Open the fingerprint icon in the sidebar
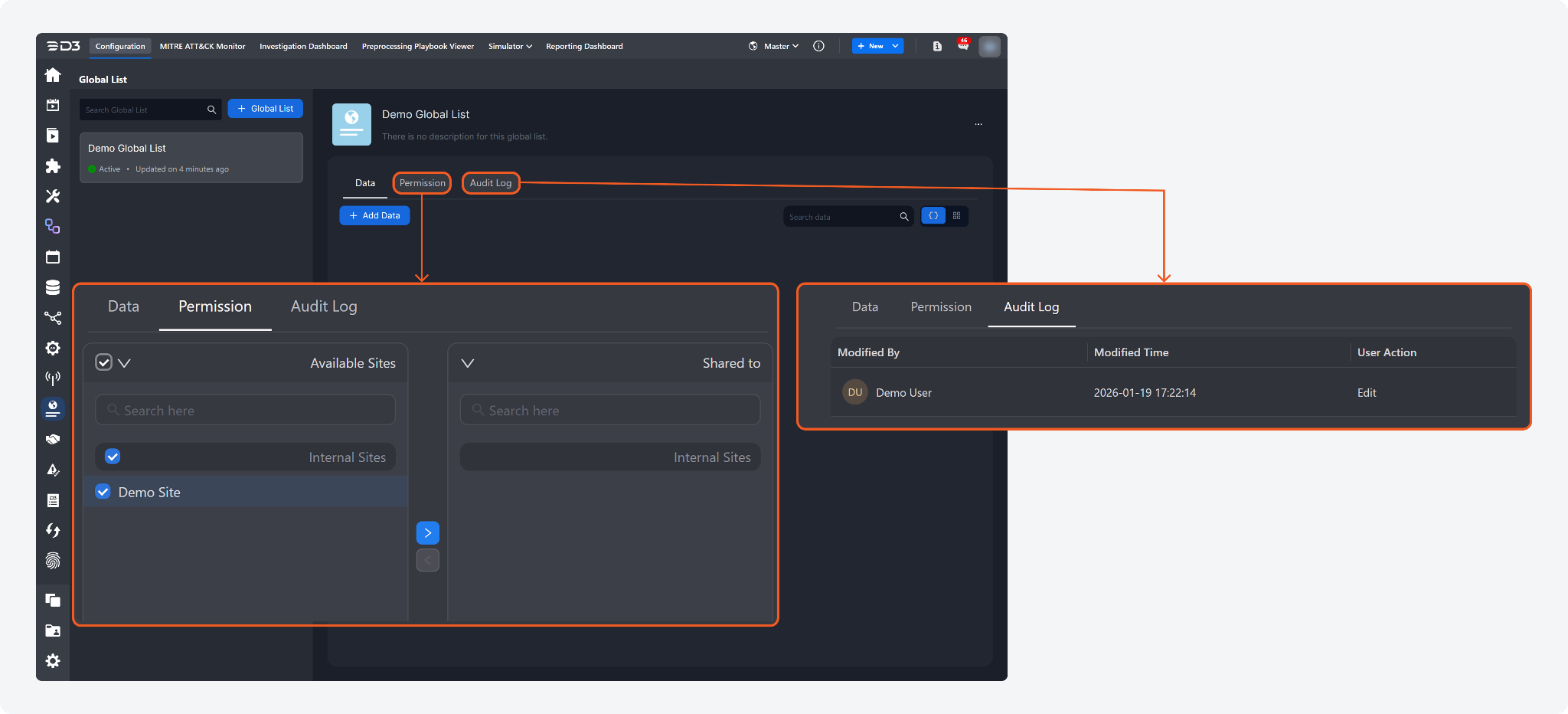This screenshot has width=1568, height=714. (53, 561)
